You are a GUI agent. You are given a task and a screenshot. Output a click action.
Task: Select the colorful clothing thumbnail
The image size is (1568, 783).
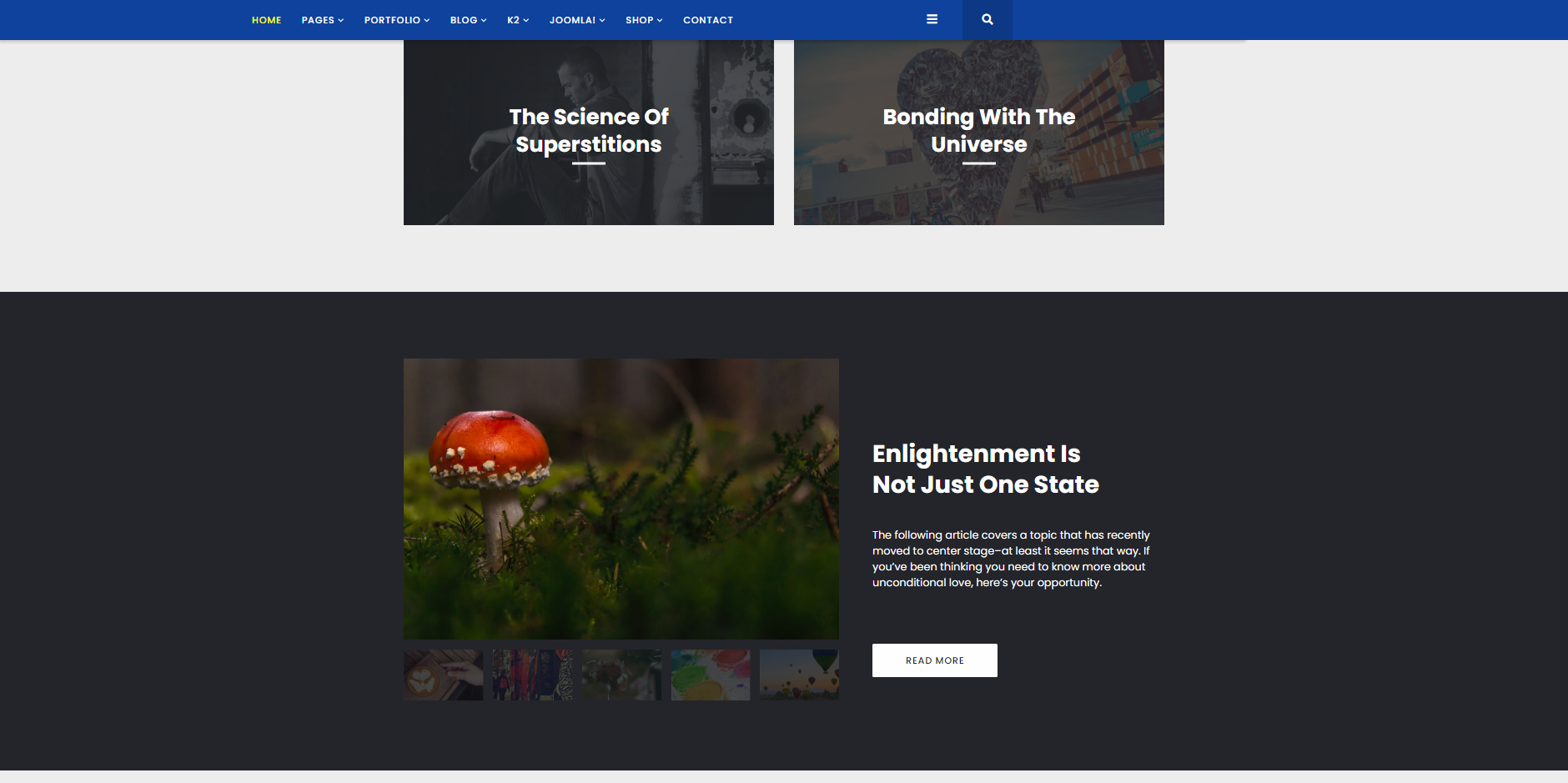[532, 675]
